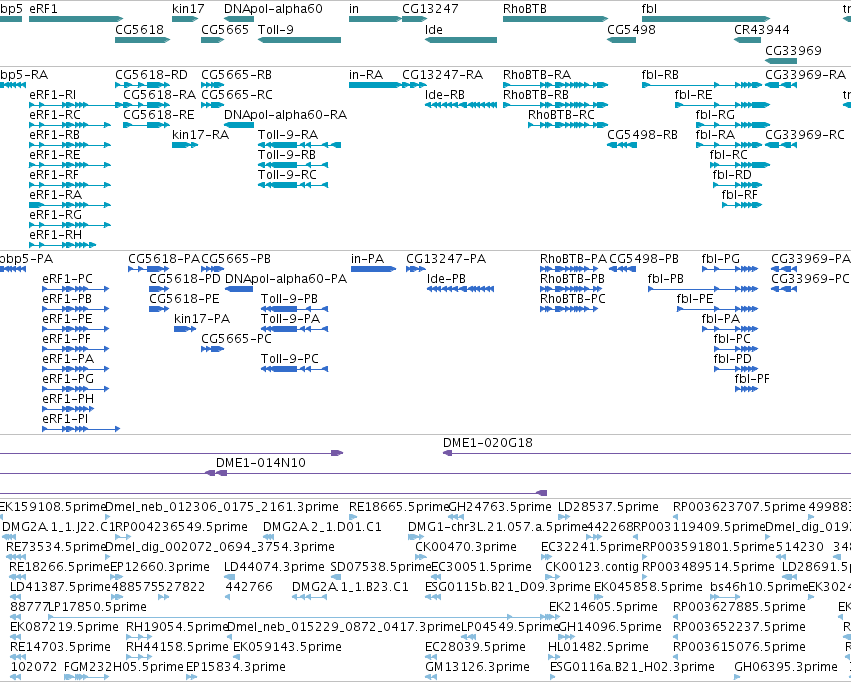This screenshot has width=851, height=682.
Task: Select EST GM13126.3prime
Action: 477,666
